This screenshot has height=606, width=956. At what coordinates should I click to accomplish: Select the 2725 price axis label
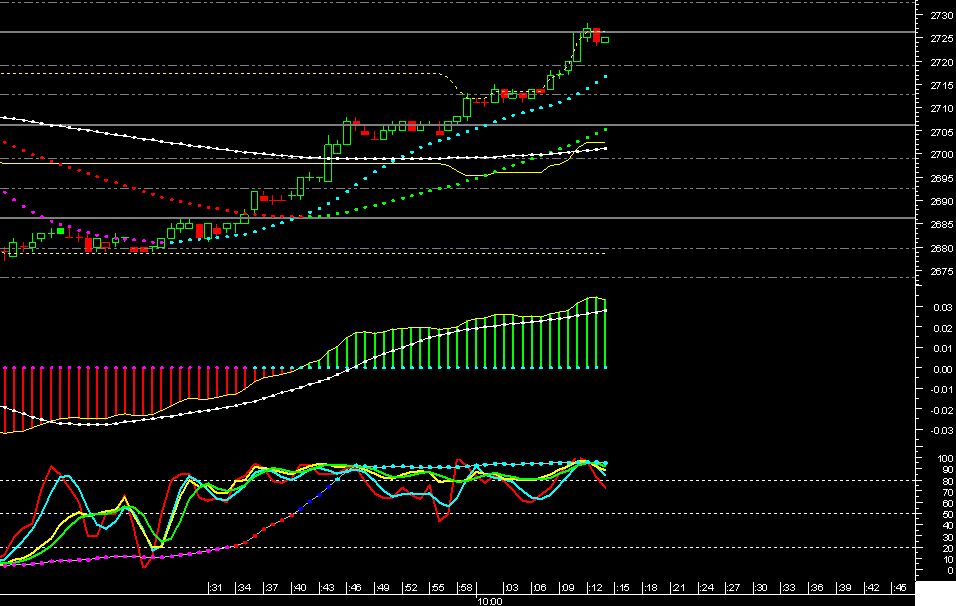(x=941, y=38)
